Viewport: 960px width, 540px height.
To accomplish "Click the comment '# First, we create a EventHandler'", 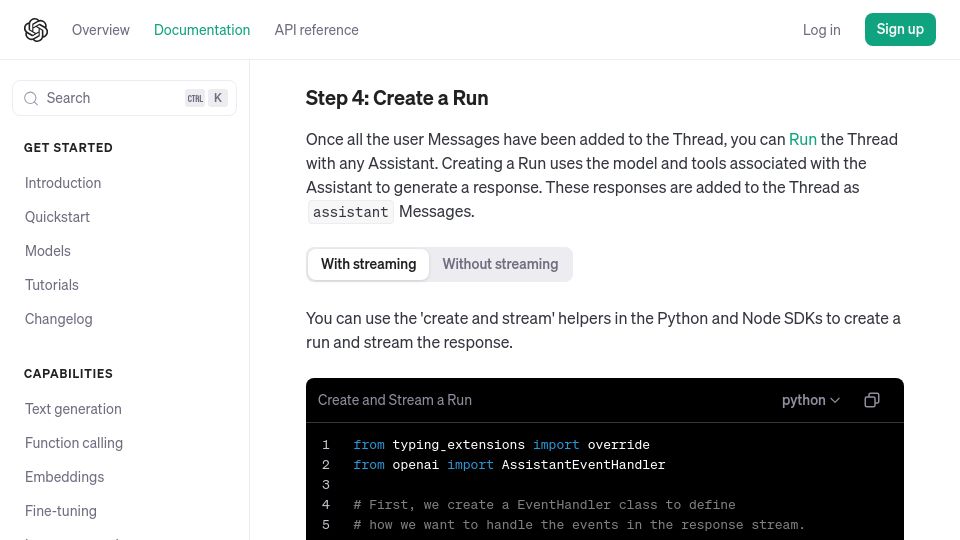I will (x=544, y=504).
